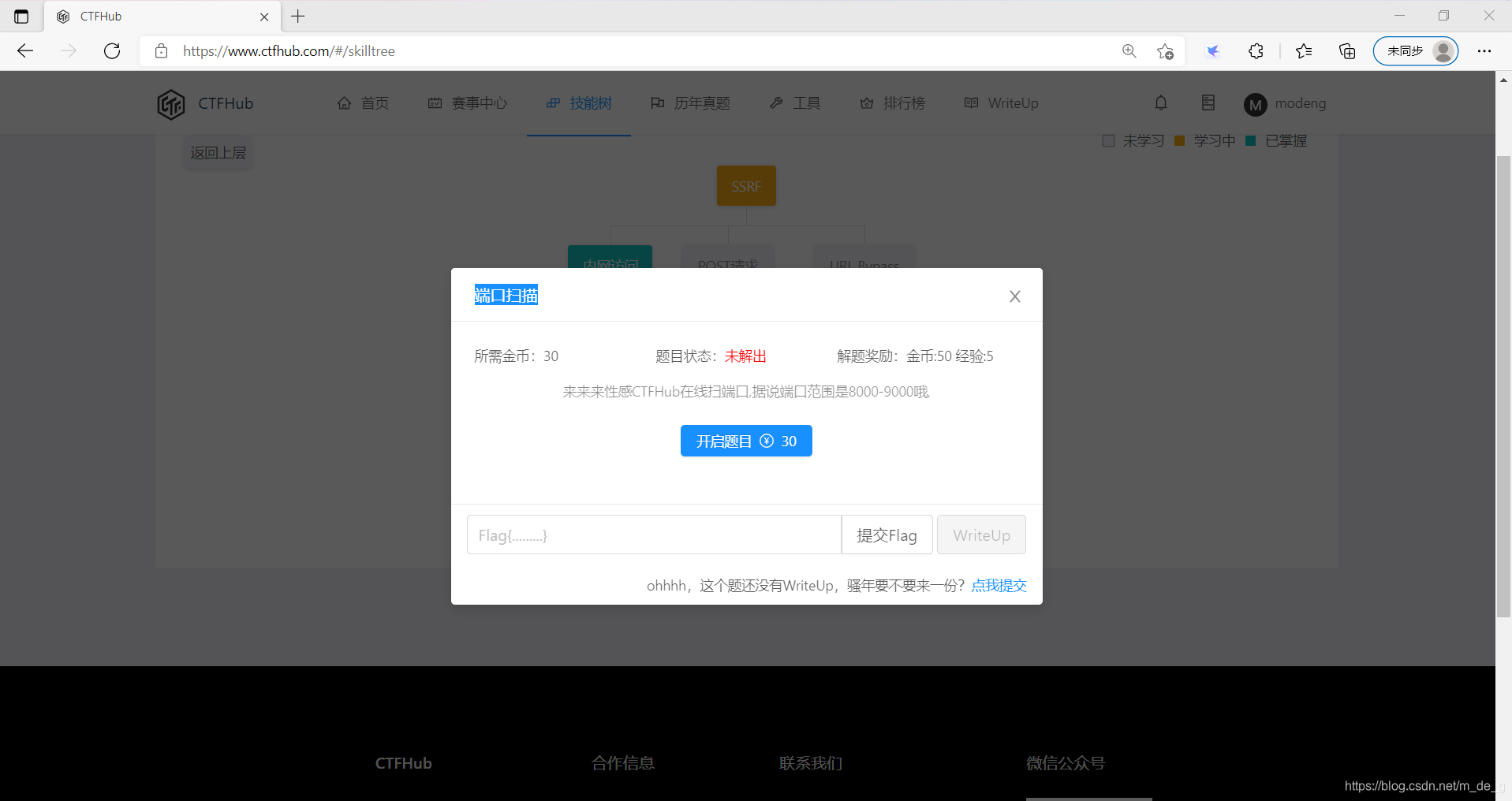Open the Collections icon in the browser toolbar
1512x801 pixels.
pyautogui.click(x=1347, y=51)
